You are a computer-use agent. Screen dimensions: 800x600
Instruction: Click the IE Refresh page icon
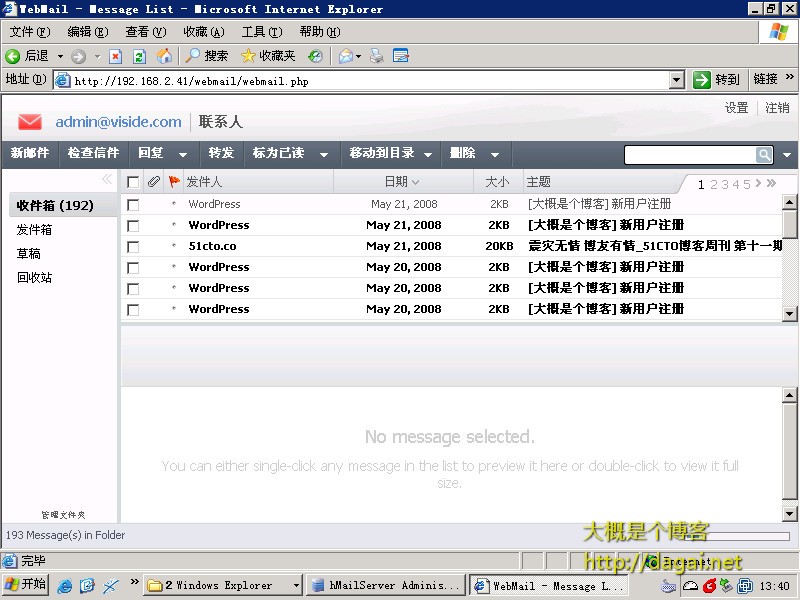[140, 56]
